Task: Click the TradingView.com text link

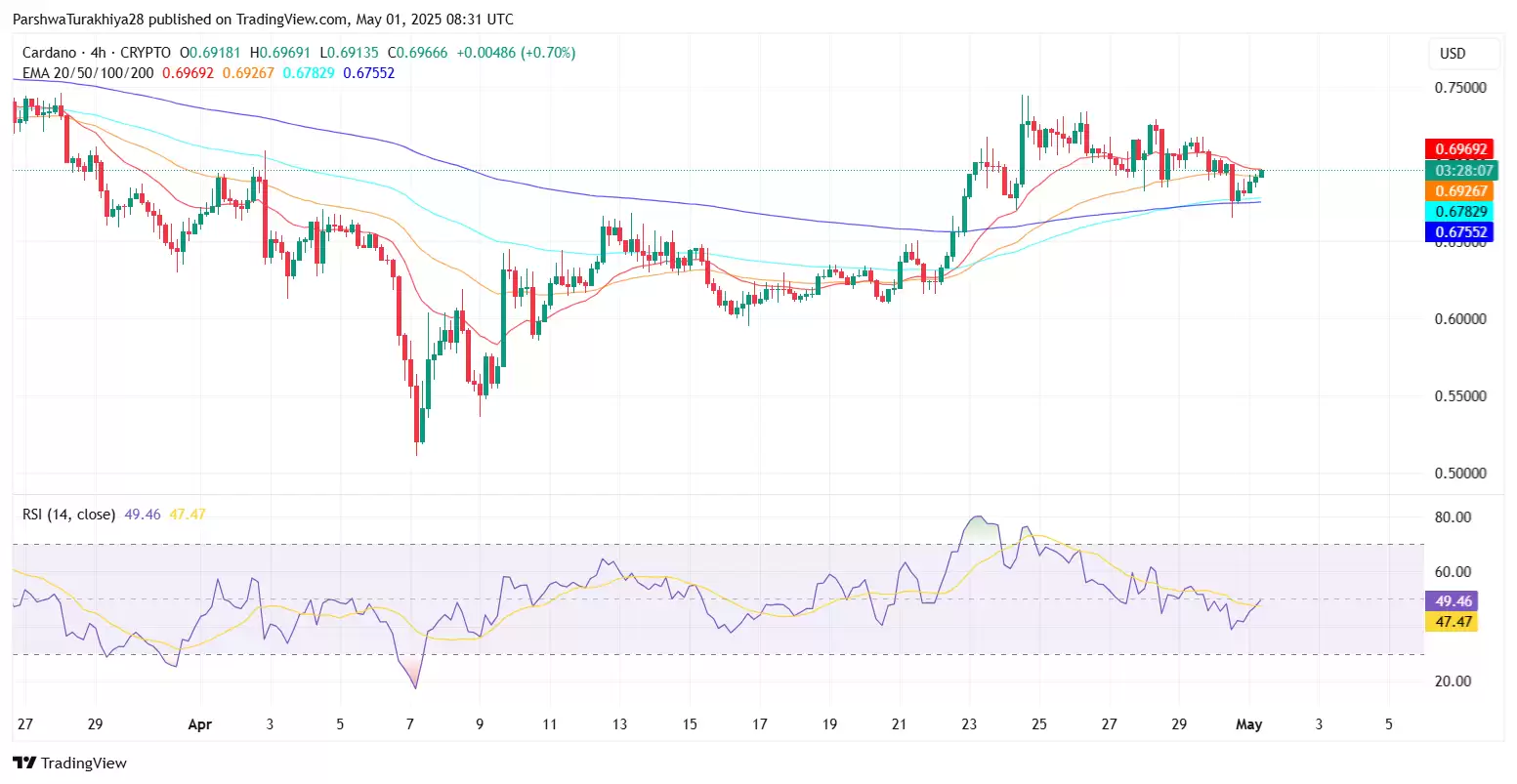Action: tap(291, 19)
